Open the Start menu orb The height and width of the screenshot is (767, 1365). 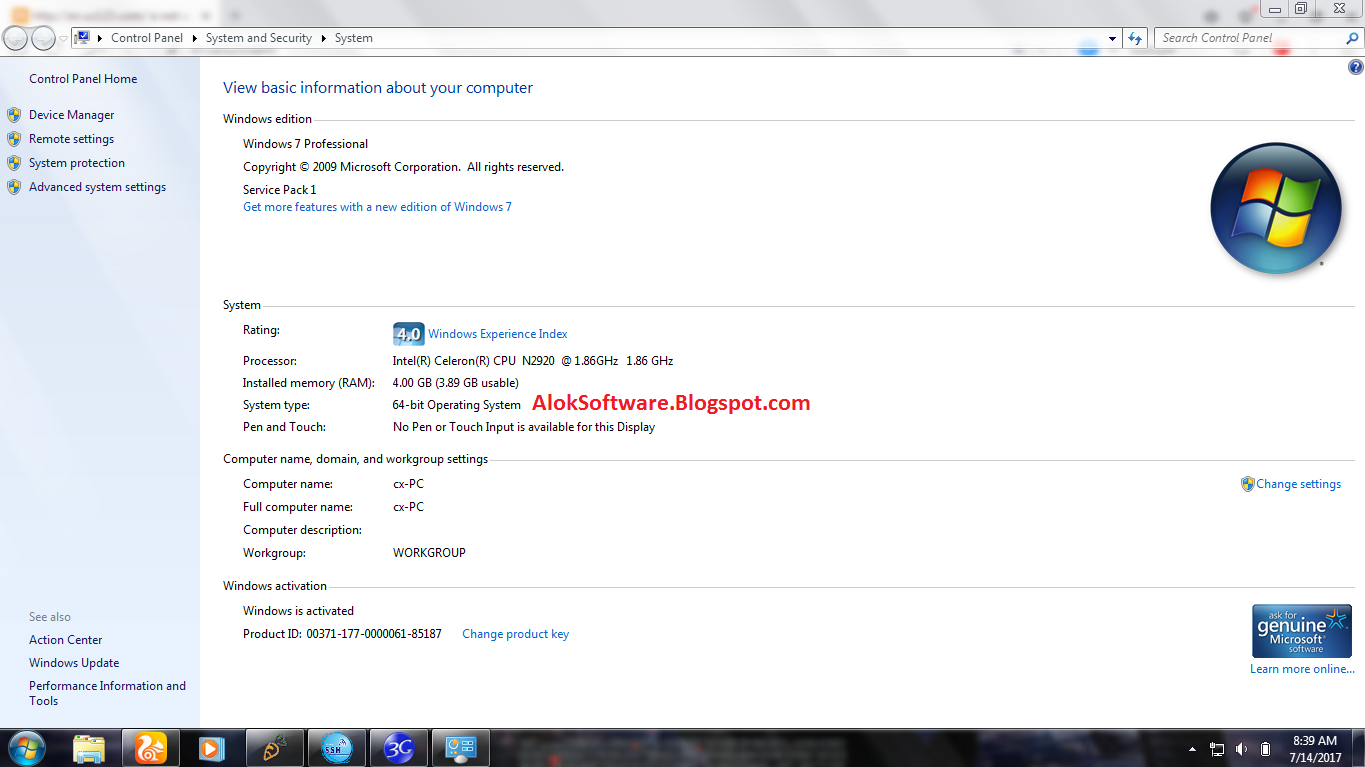tap(25, 748)
